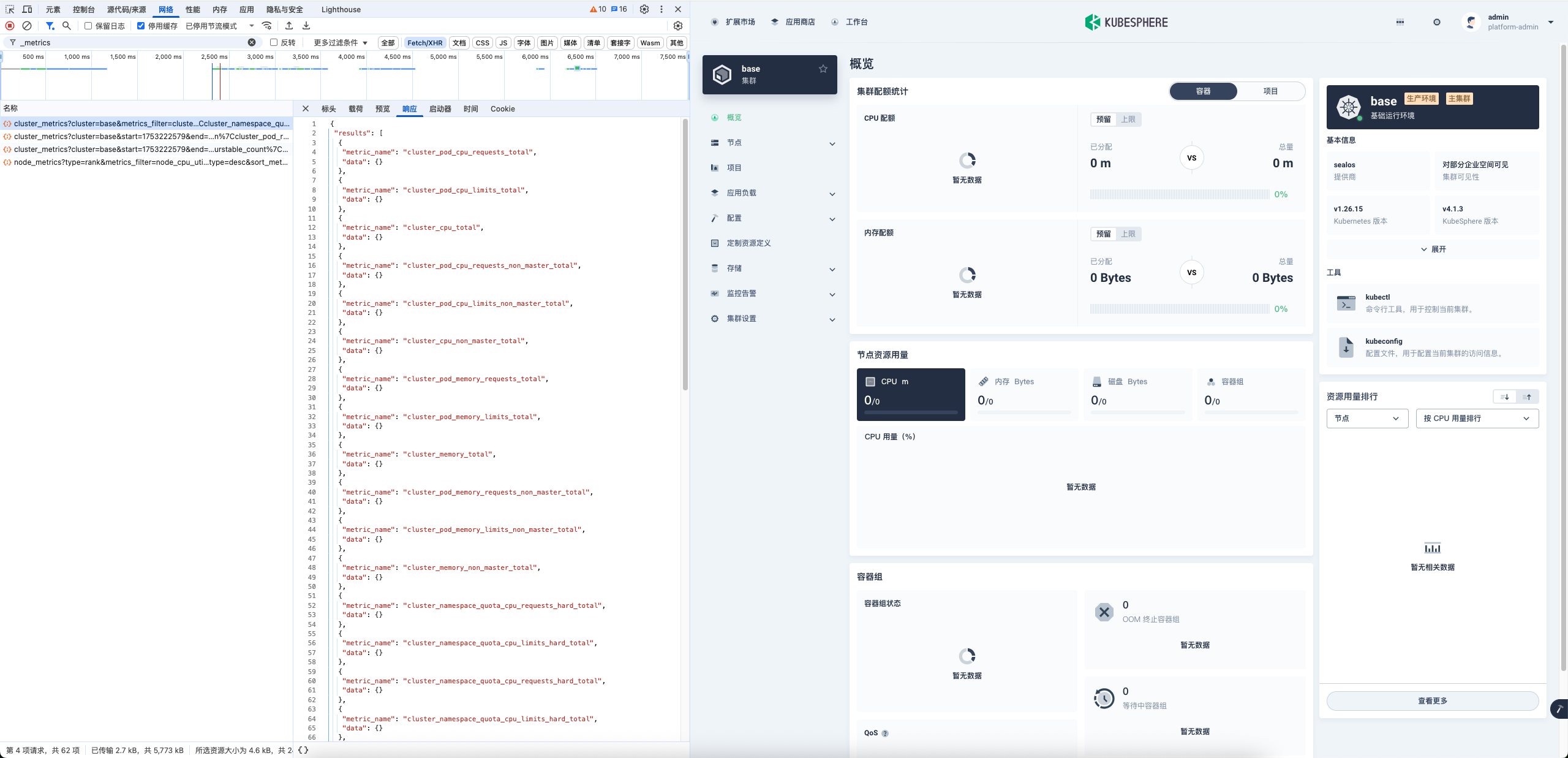
Task: Sort resource ranking ascending
Action: [1528, 397]
